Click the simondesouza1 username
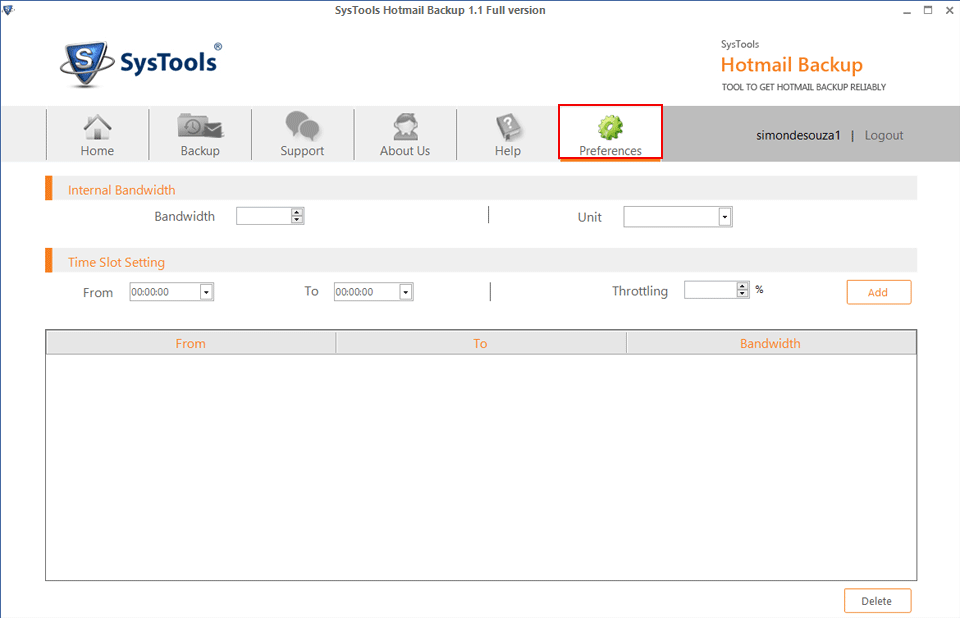The height and width of the screenshot is (618, 960). 798,135
